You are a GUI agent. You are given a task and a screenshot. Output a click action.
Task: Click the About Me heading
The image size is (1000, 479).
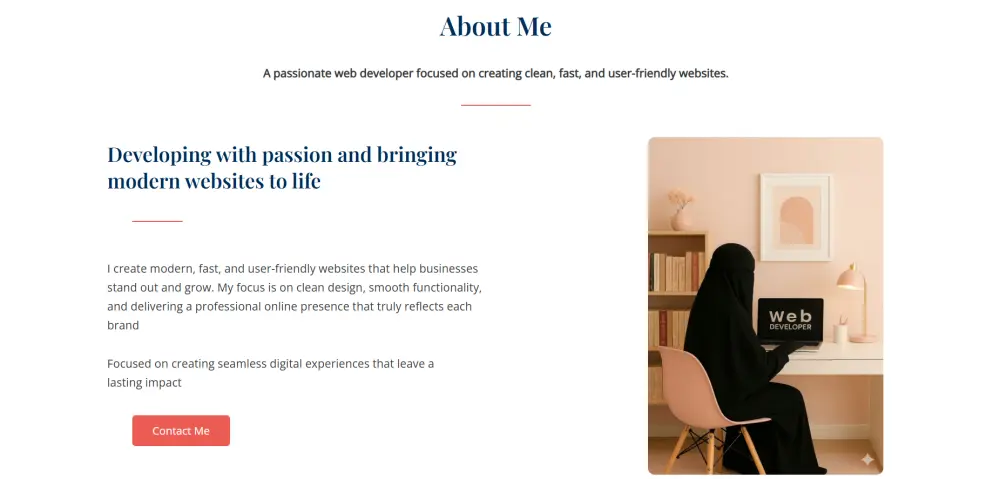(495, 26)
